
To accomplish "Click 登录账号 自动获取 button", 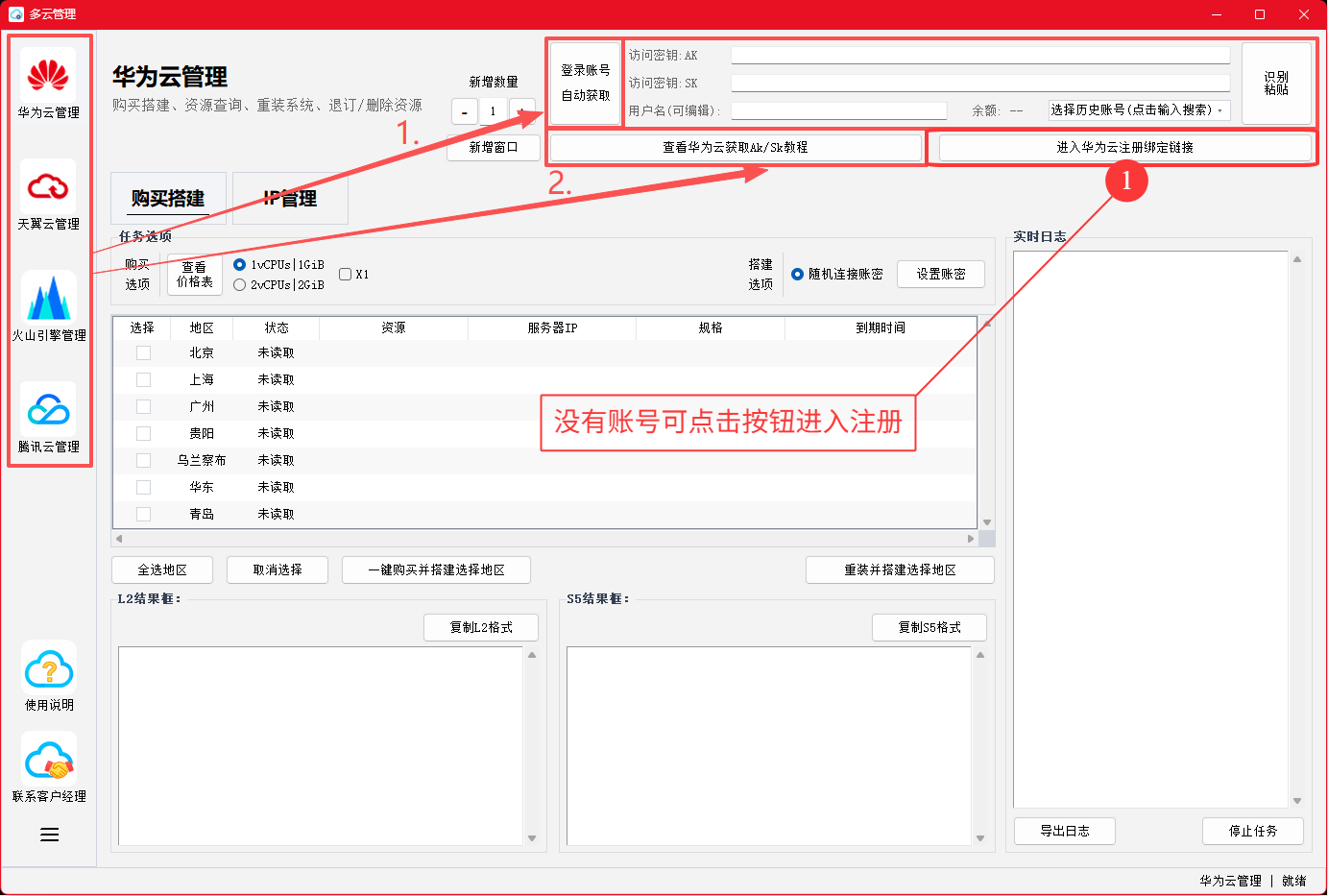I will pyautogui.click(x=586, y=84).
